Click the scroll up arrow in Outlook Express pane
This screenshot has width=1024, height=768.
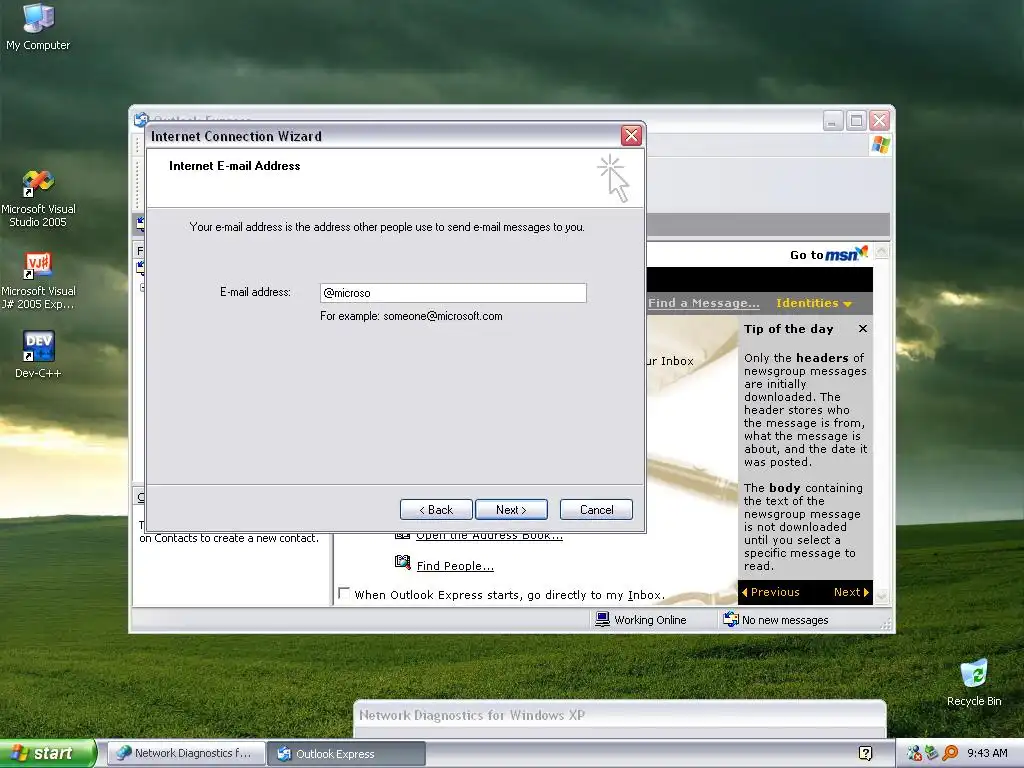coord(882,251)
